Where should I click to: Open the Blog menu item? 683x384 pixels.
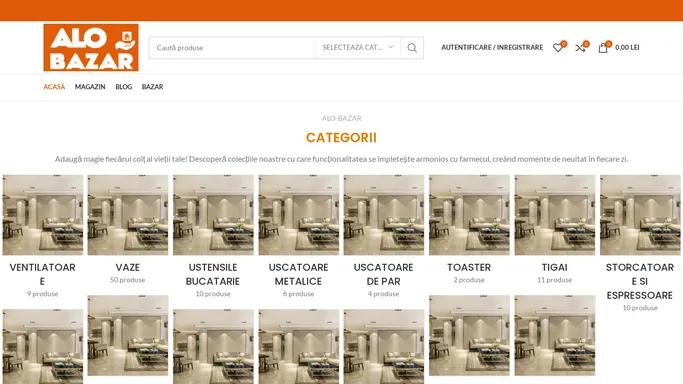tap(124, 87)
